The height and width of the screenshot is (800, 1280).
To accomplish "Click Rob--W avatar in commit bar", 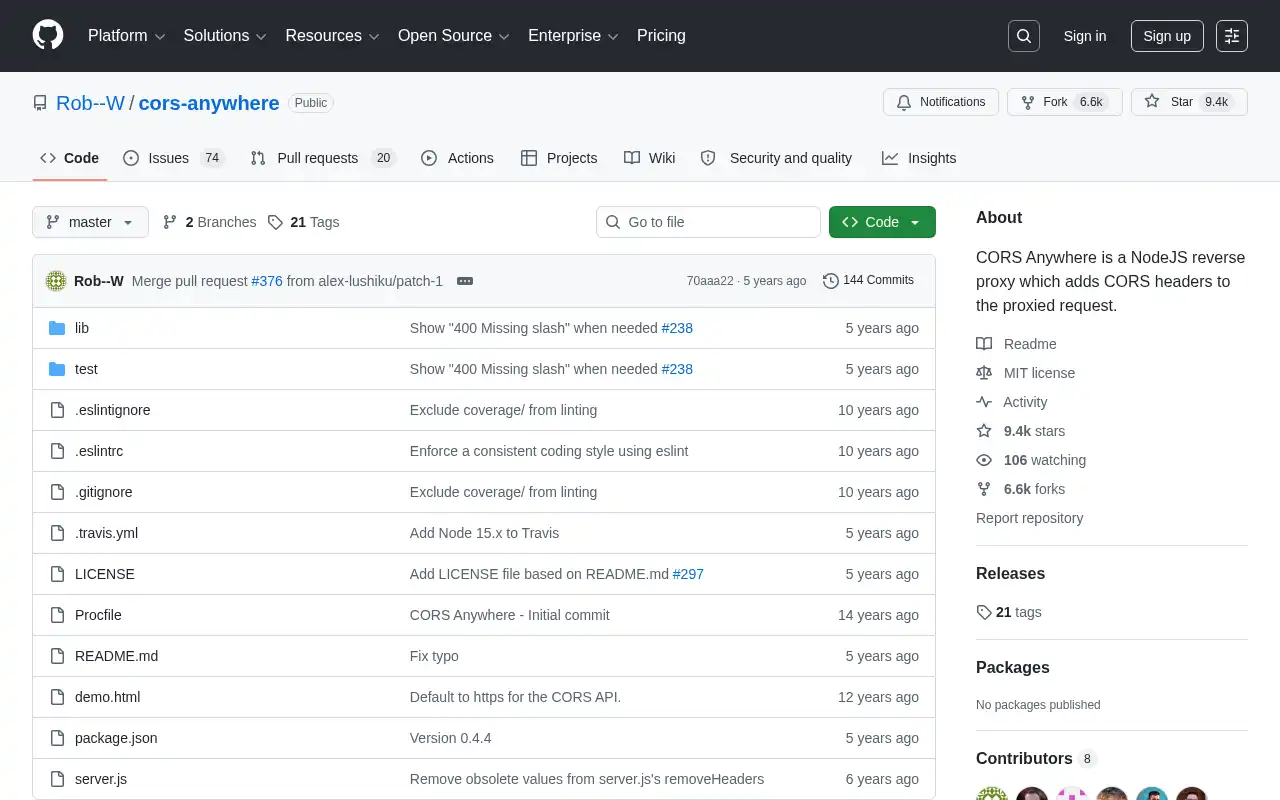I will coord(56,281).
